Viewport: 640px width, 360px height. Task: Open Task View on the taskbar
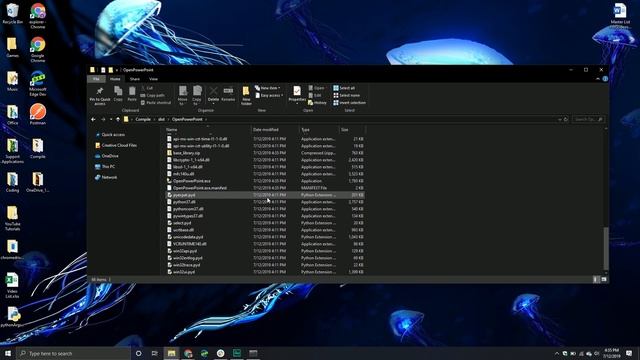[155, 353]
